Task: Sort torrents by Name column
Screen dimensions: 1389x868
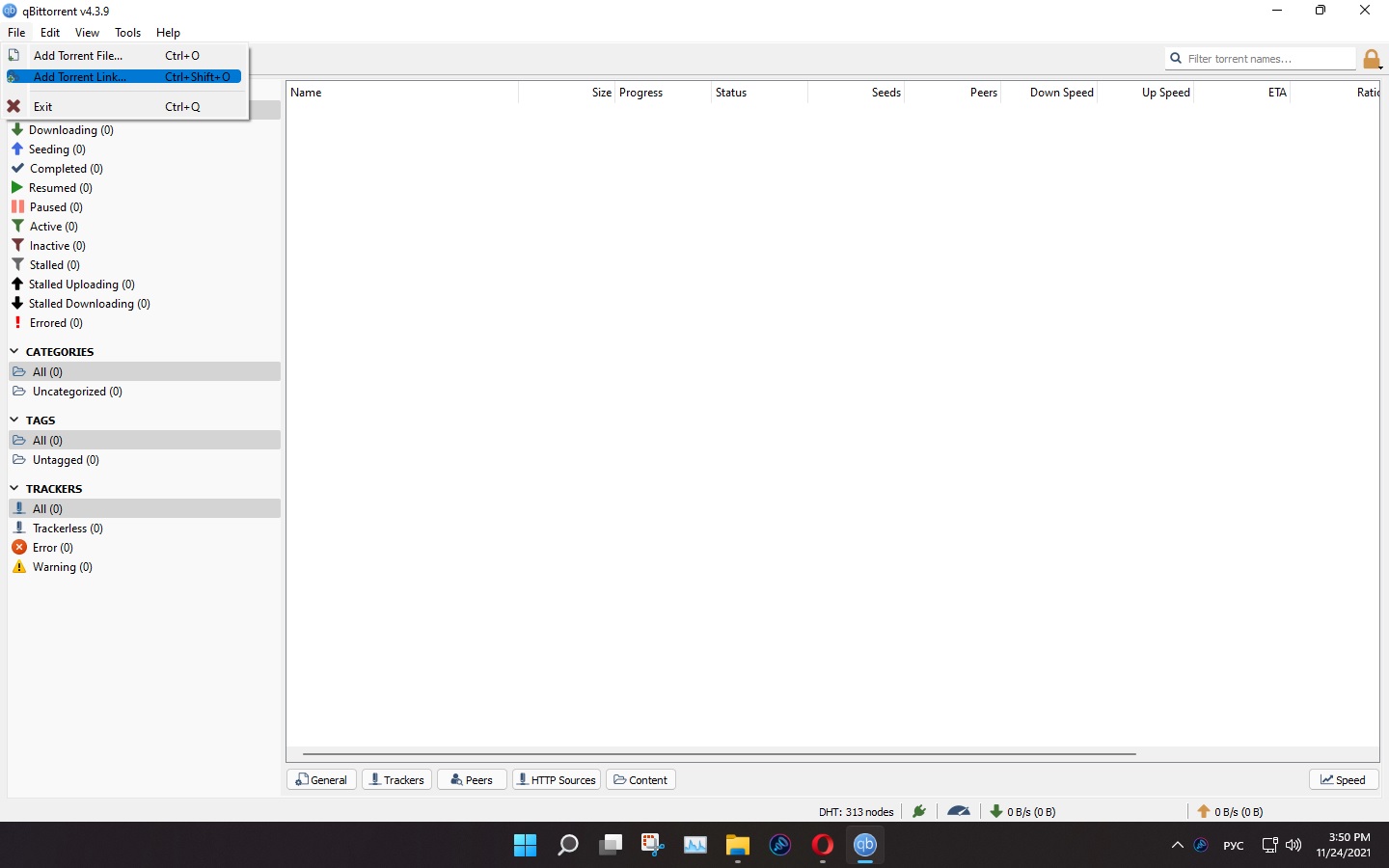Action: point(402,93)
